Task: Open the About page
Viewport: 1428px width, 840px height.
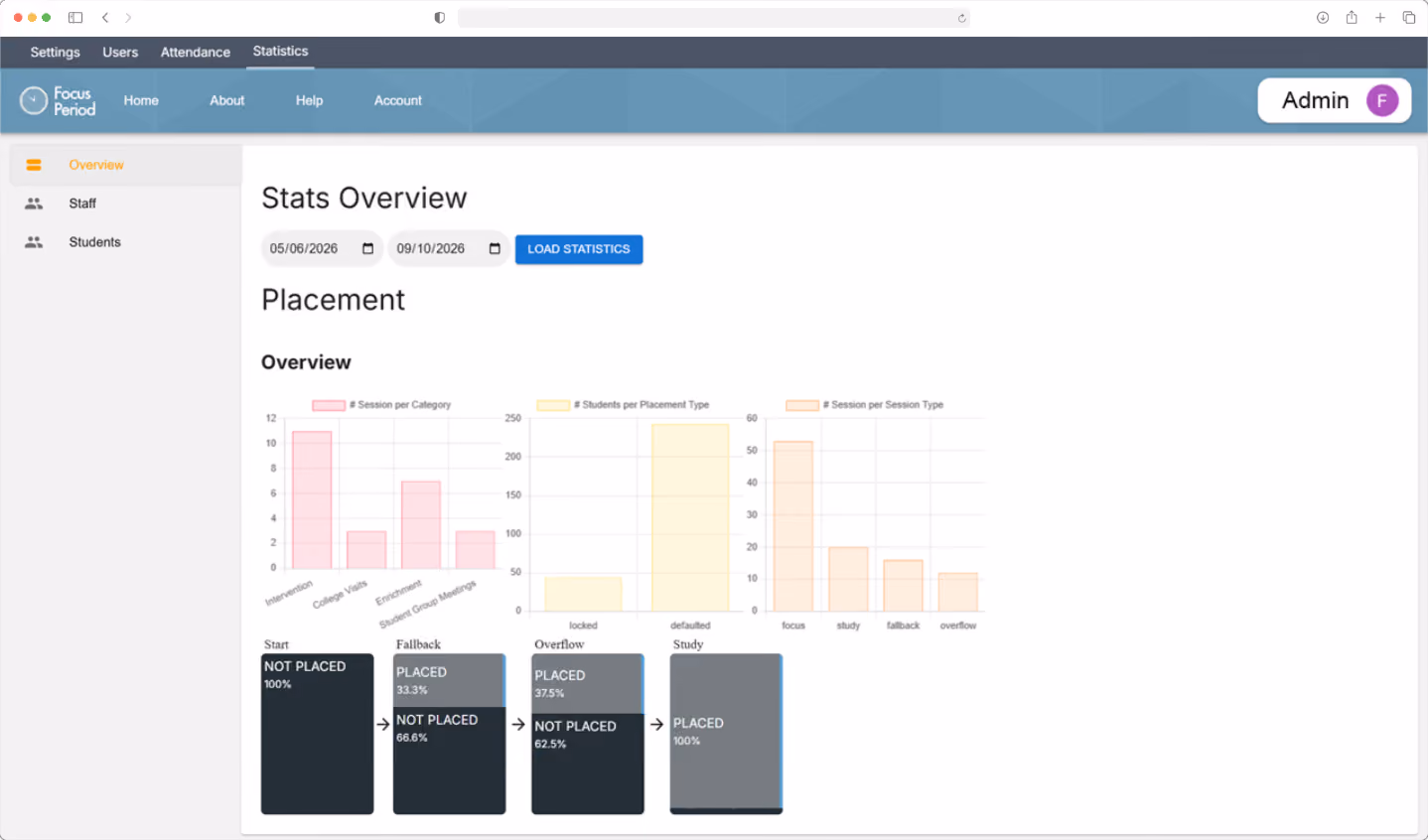Action: coord(227,100)
